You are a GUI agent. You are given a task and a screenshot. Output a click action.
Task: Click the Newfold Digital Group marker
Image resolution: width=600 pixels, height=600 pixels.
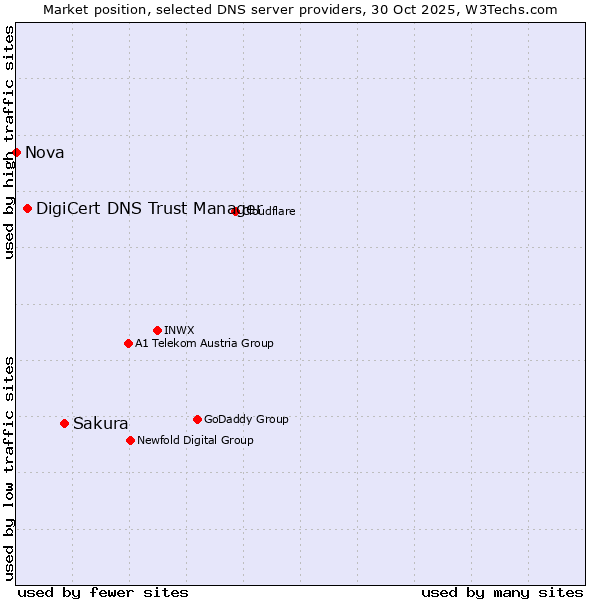click(130, 440)
